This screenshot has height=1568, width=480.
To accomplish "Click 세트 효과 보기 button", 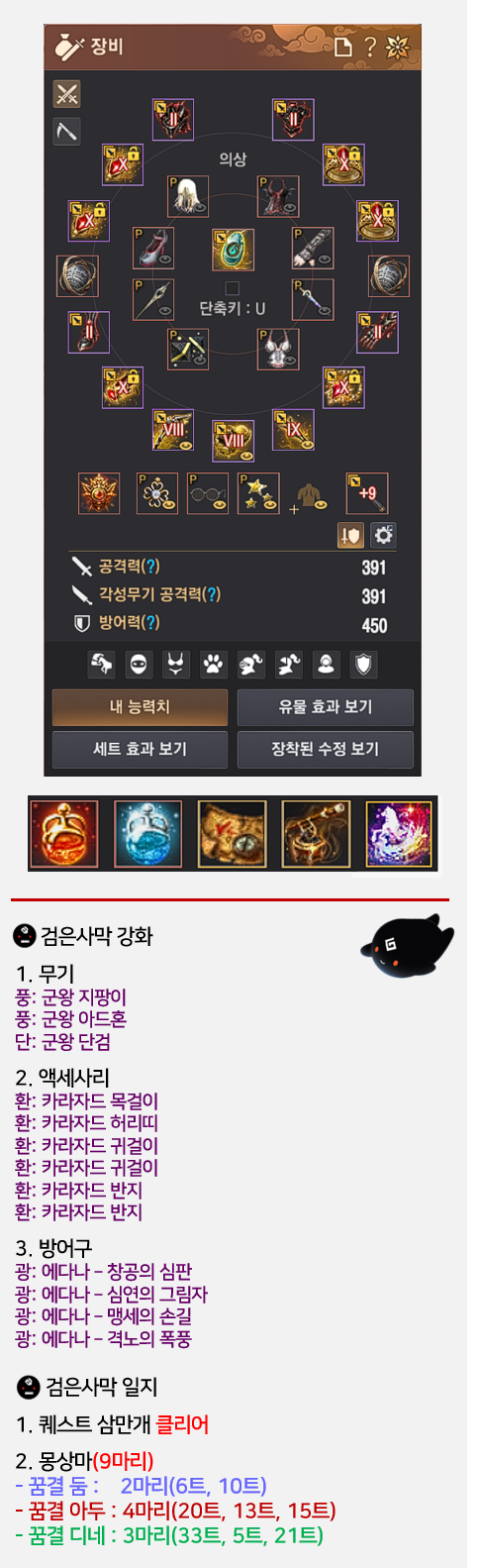I will (x=140, y=749).
